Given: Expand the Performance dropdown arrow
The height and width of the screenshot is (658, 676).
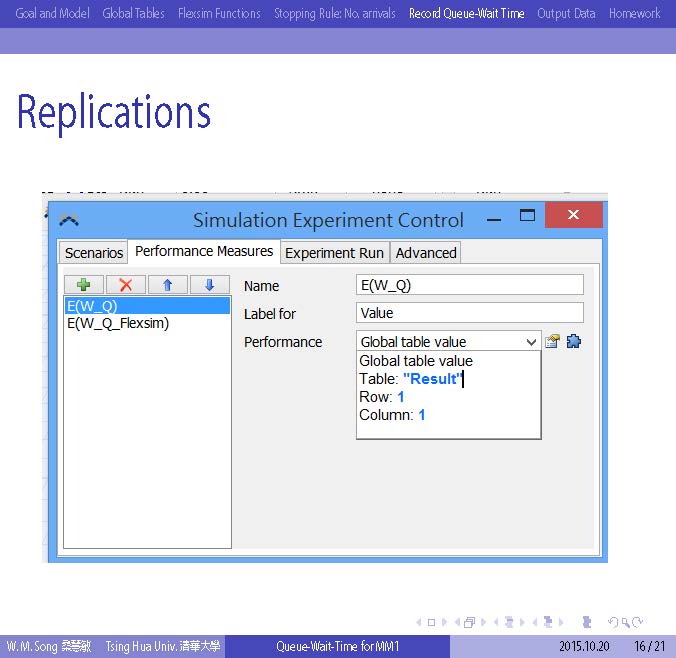Looking at the screenshot, I should coord(530,342).
